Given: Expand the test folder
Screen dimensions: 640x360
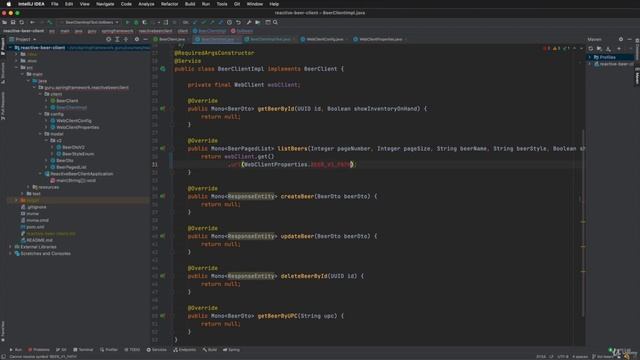Looking at the screenshot, I should 22,193.
